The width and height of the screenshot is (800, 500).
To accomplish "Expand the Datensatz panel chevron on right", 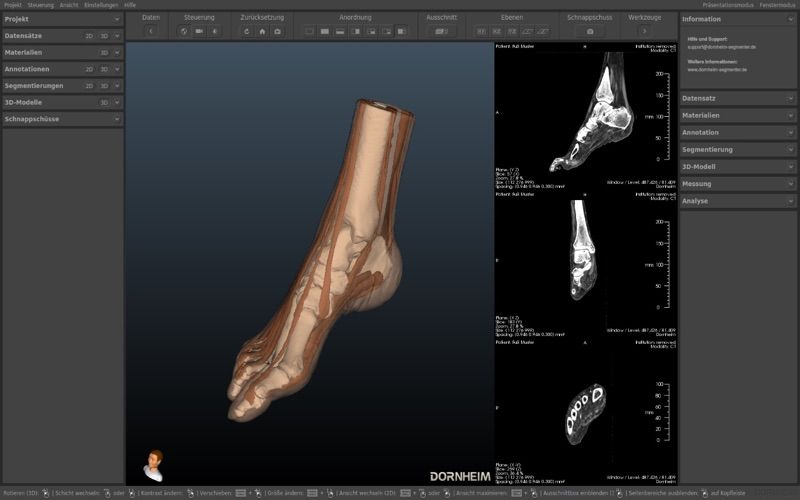I will click(x=790, y=98).
